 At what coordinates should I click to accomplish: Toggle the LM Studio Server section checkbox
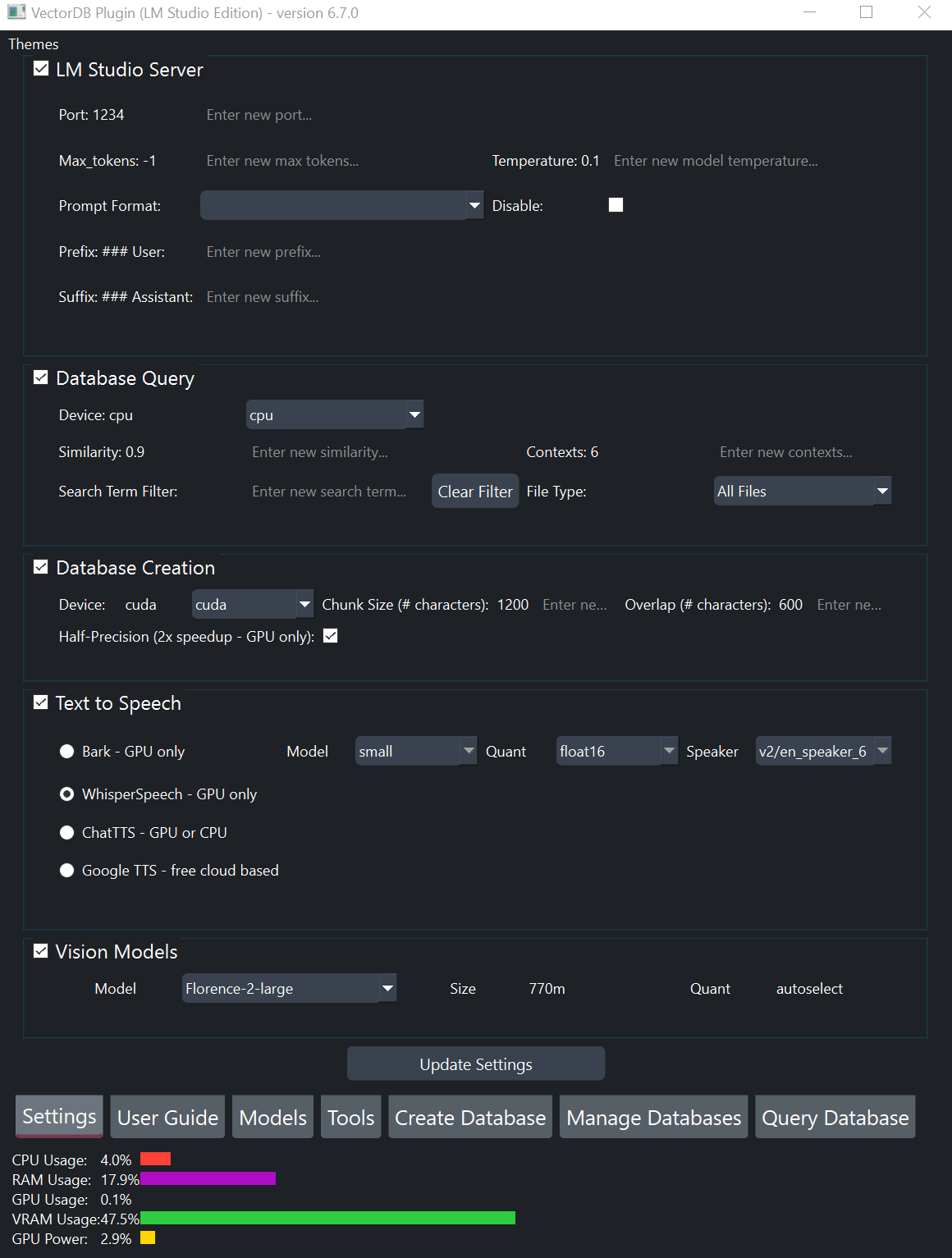click(x=40, y=68)
